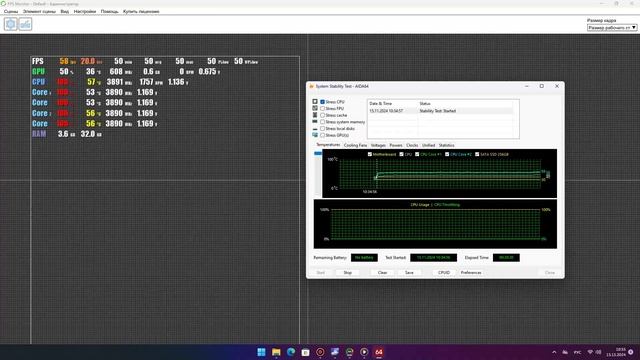Click the Save button in AIDA64
This screenshot has width=640, height=360.
pos(409,272)
